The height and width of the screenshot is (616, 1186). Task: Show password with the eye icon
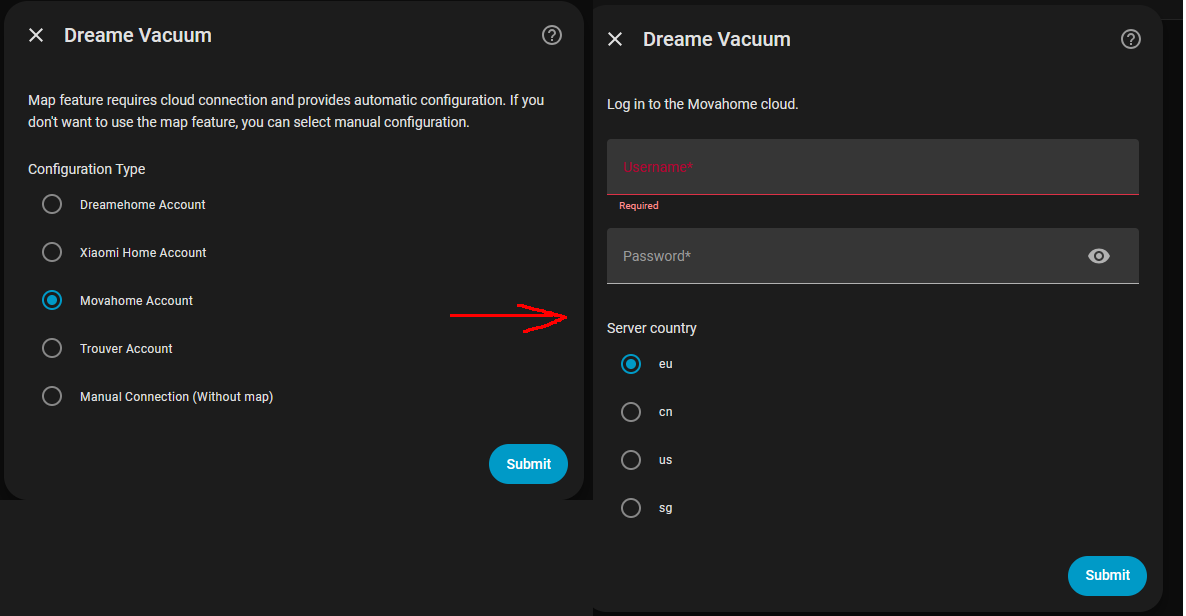click(1099, 256)
